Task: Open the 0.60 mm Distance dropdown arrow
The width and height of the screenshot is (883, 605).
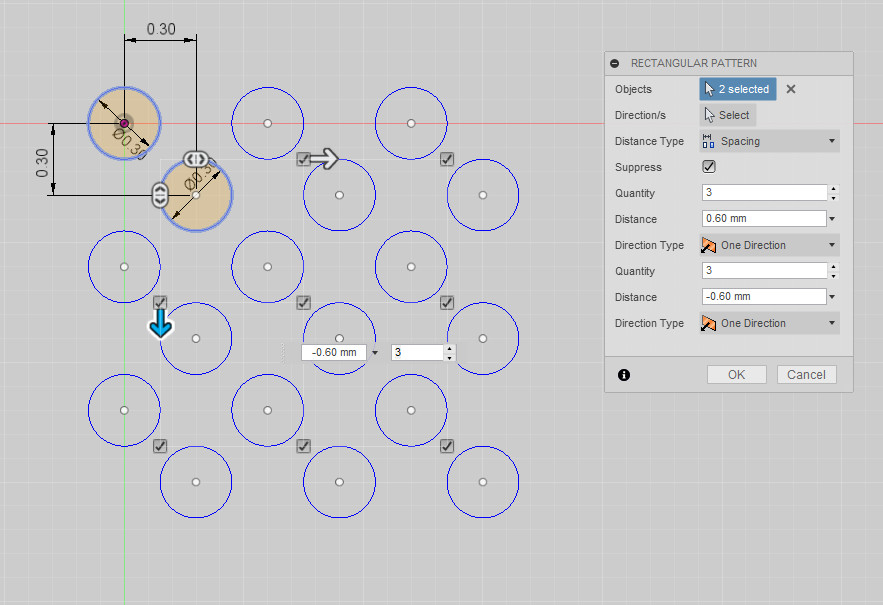Action: click(x=832, y=219)
